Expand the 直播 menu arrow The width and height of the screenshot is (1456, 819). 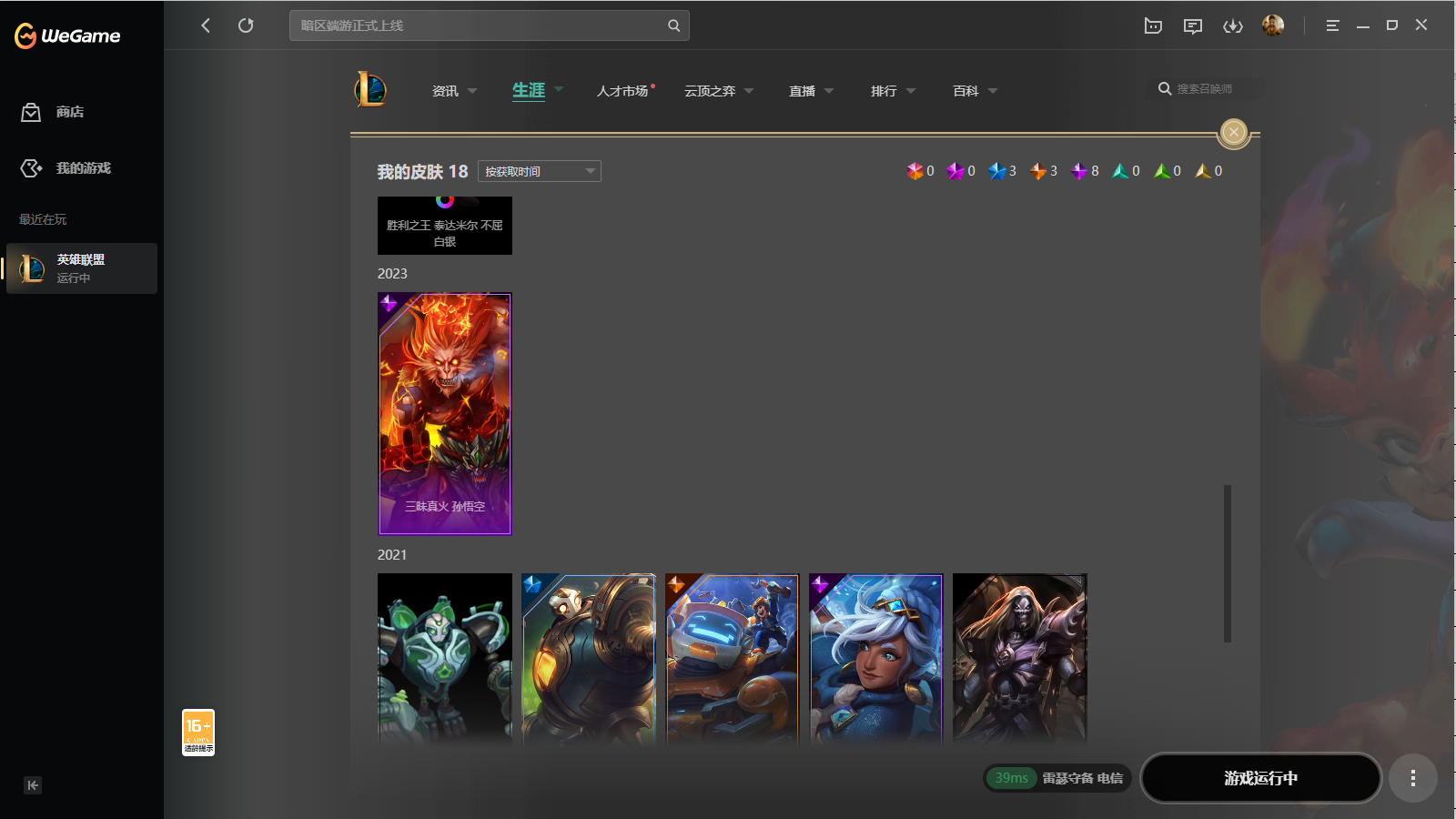(x=829, y=91)
